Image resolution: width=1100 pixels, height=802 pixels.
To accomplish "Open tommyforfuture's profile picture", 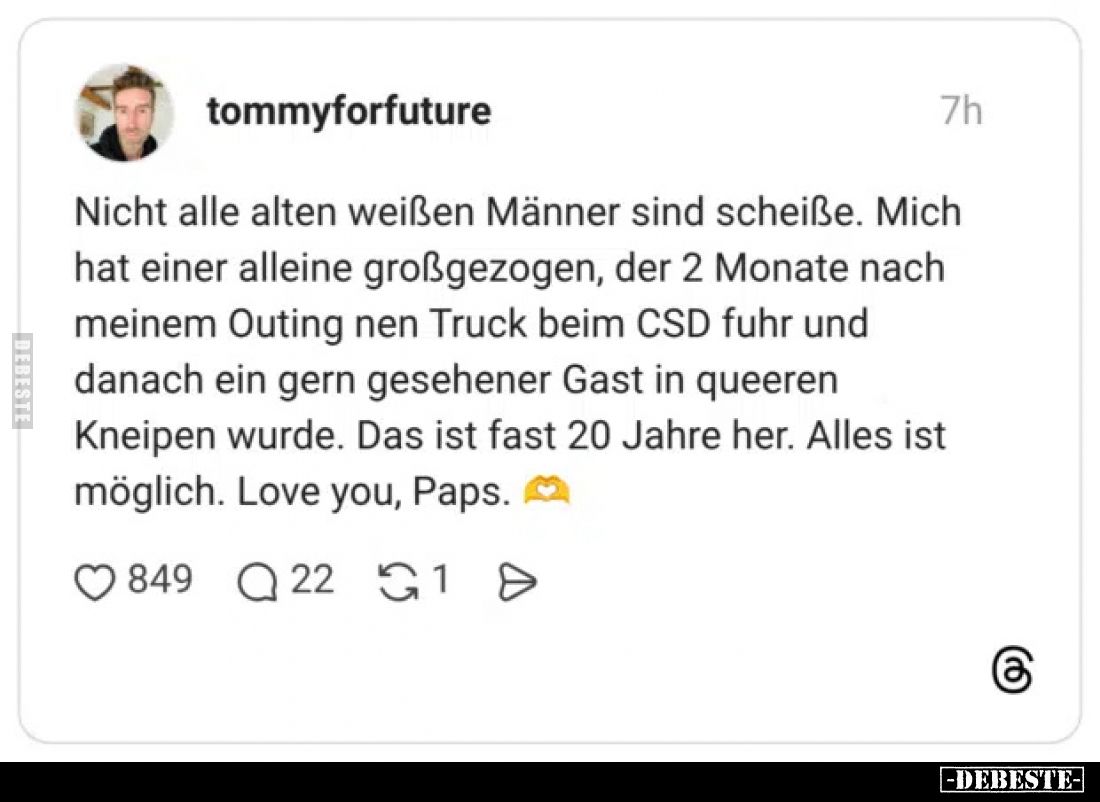I will [123, 113].
